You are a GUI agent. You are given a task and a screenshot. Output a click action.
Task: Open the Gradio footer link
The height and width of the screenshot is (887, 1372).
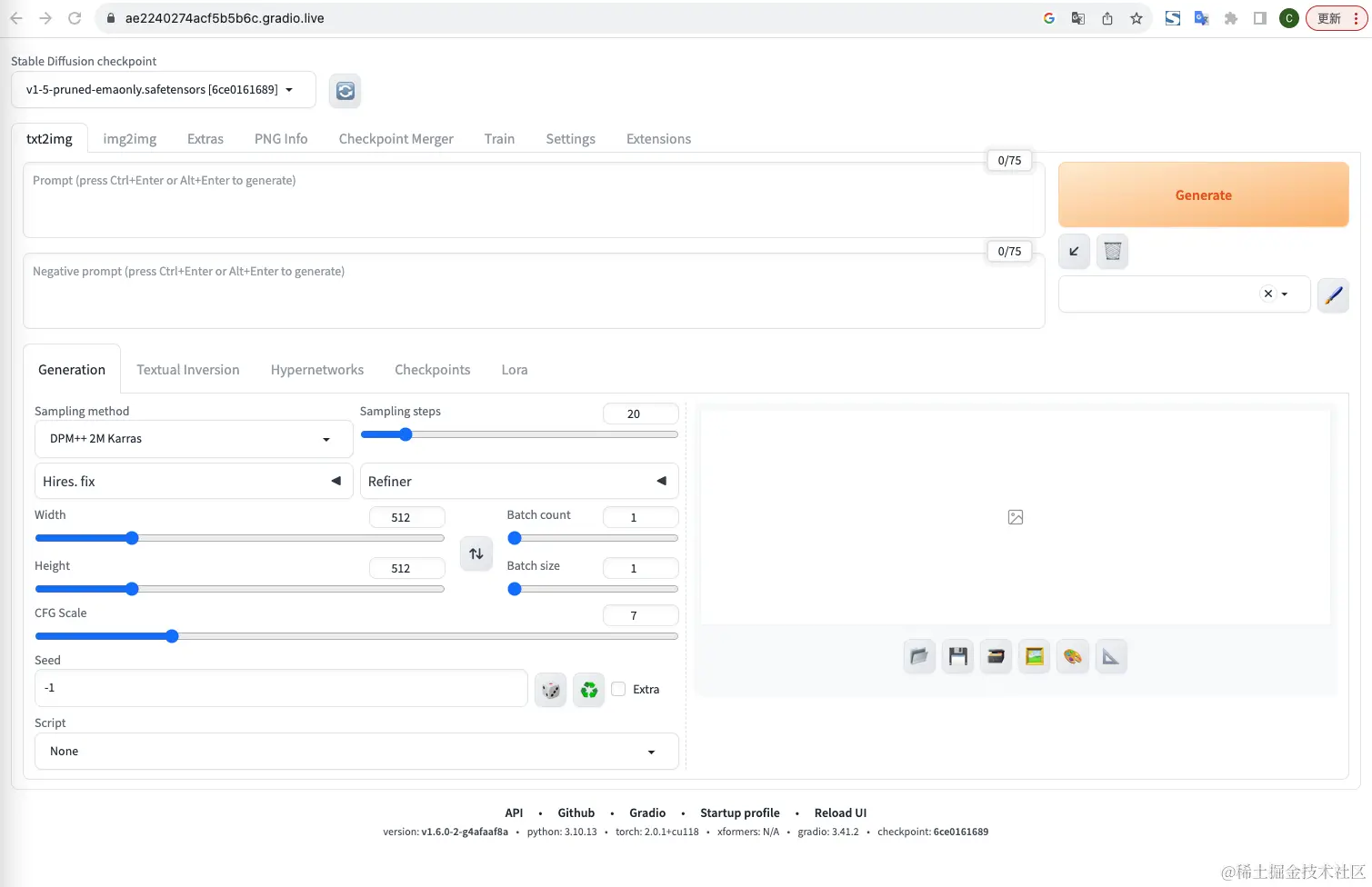coord(647,812)
